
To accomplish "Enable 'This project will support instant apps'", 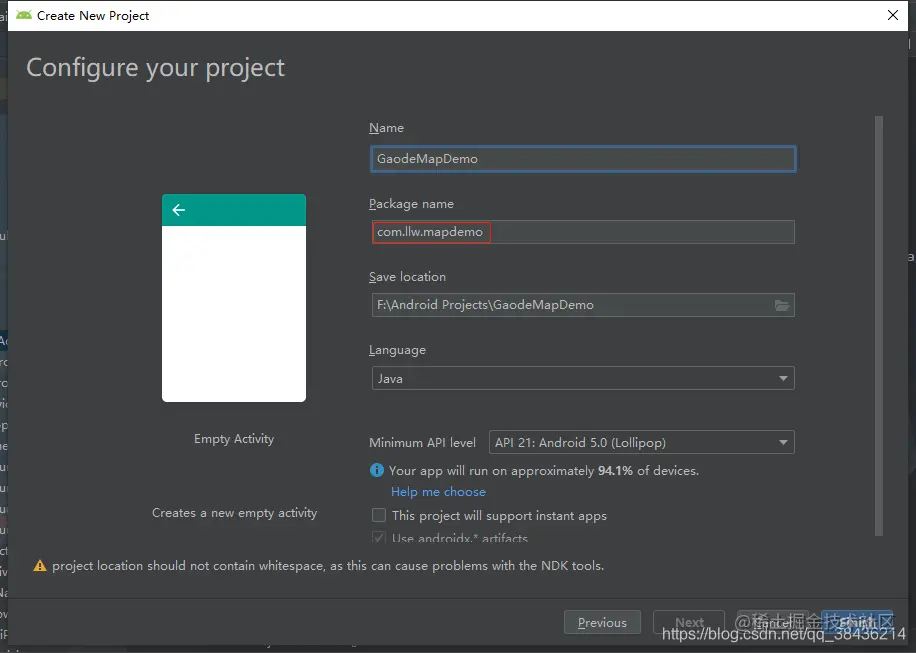I will (x=379, y=515).
